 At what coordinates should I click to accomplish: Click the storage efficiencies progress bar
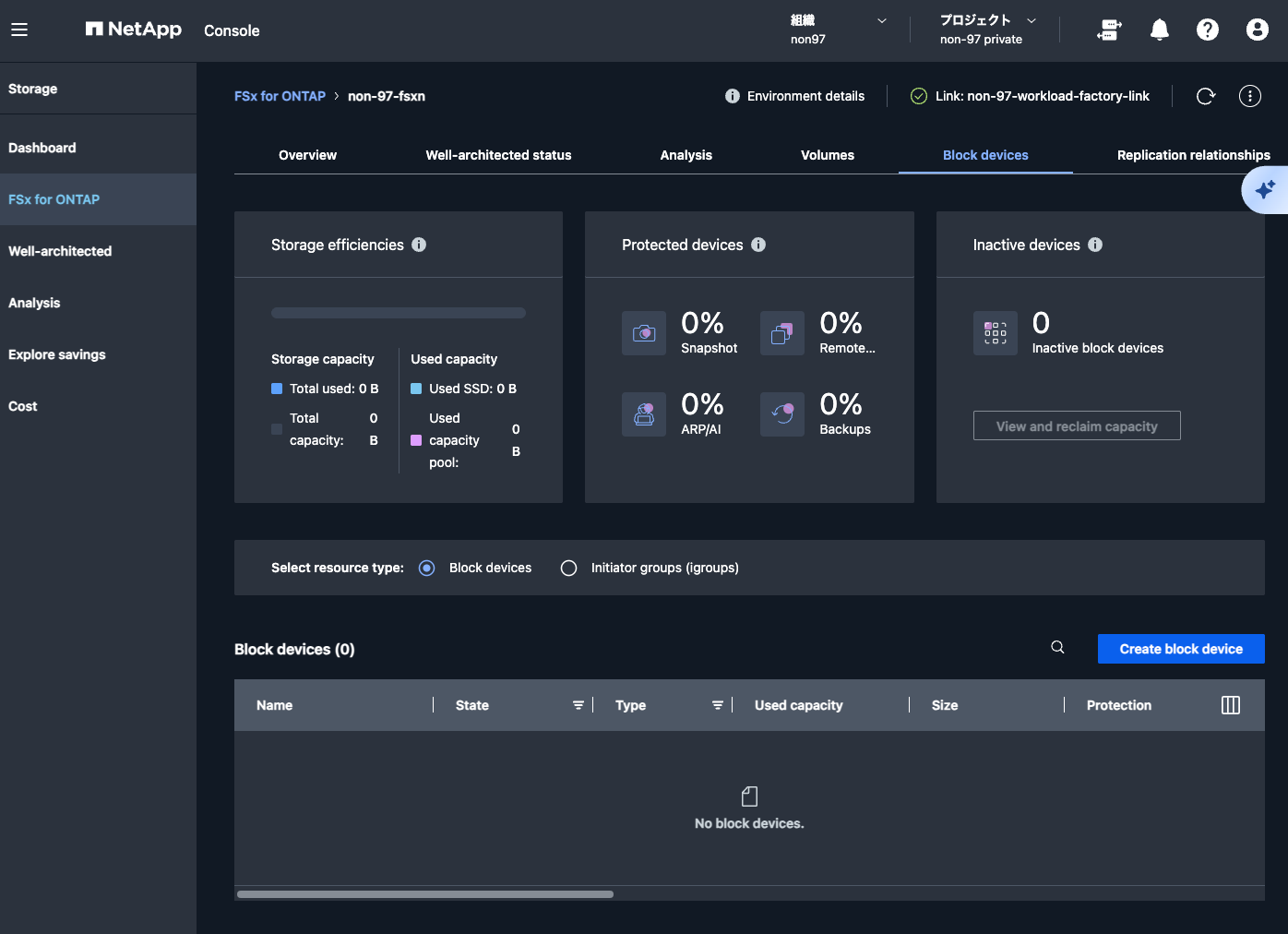point(399,313)
